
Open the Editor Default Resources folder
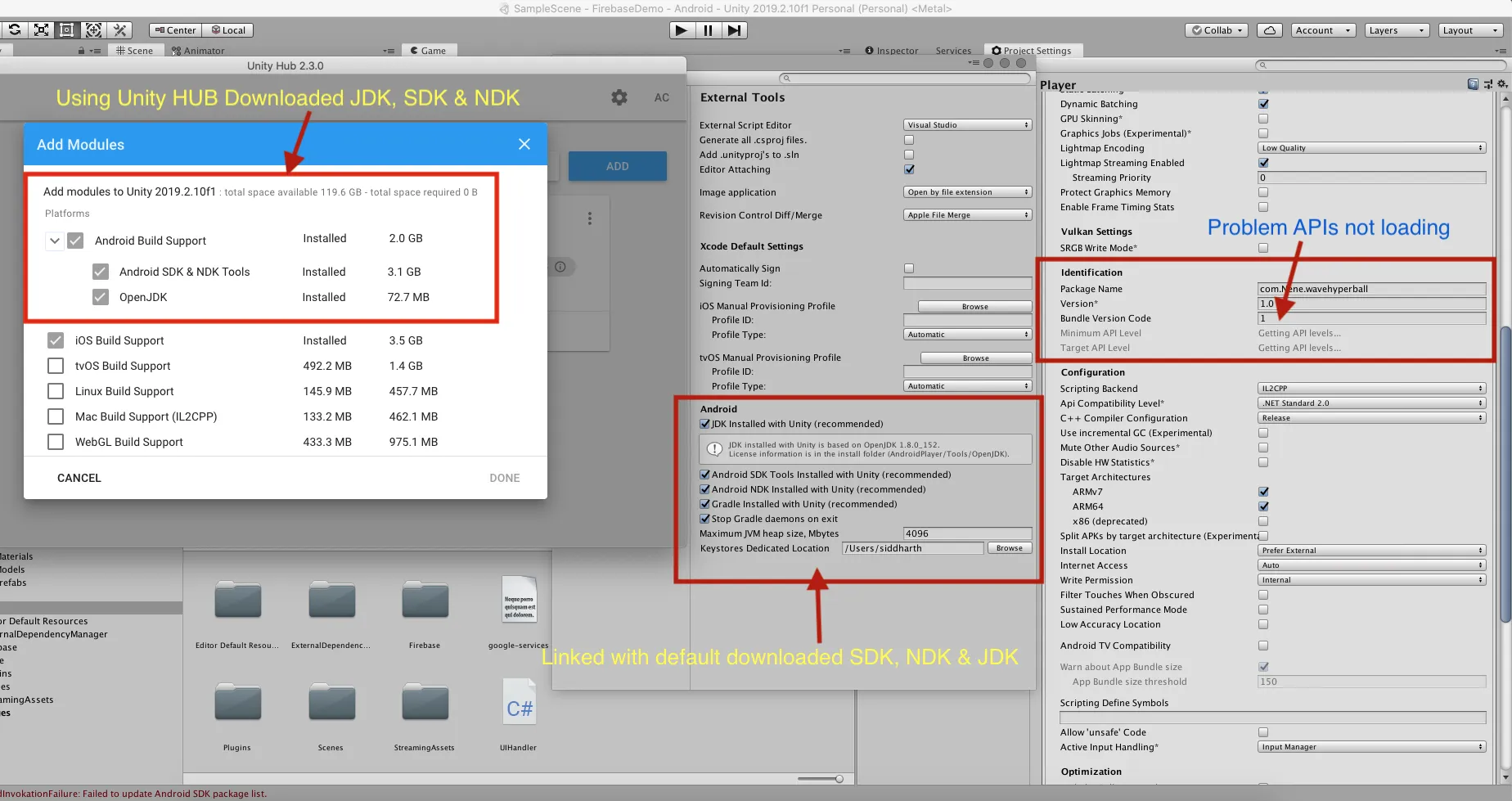coord(237,601)
